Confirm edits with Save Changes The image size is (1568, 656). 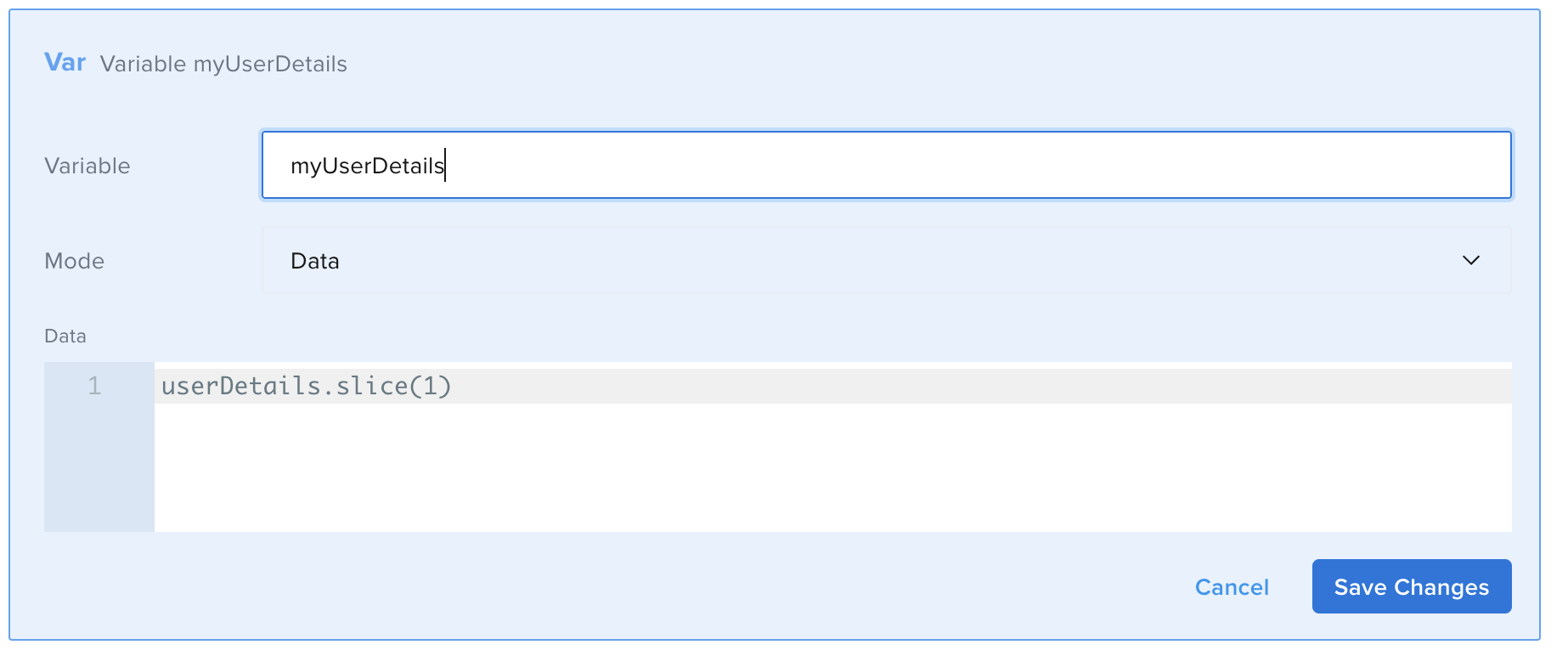pyautogui.click(x=1411, y=586)
